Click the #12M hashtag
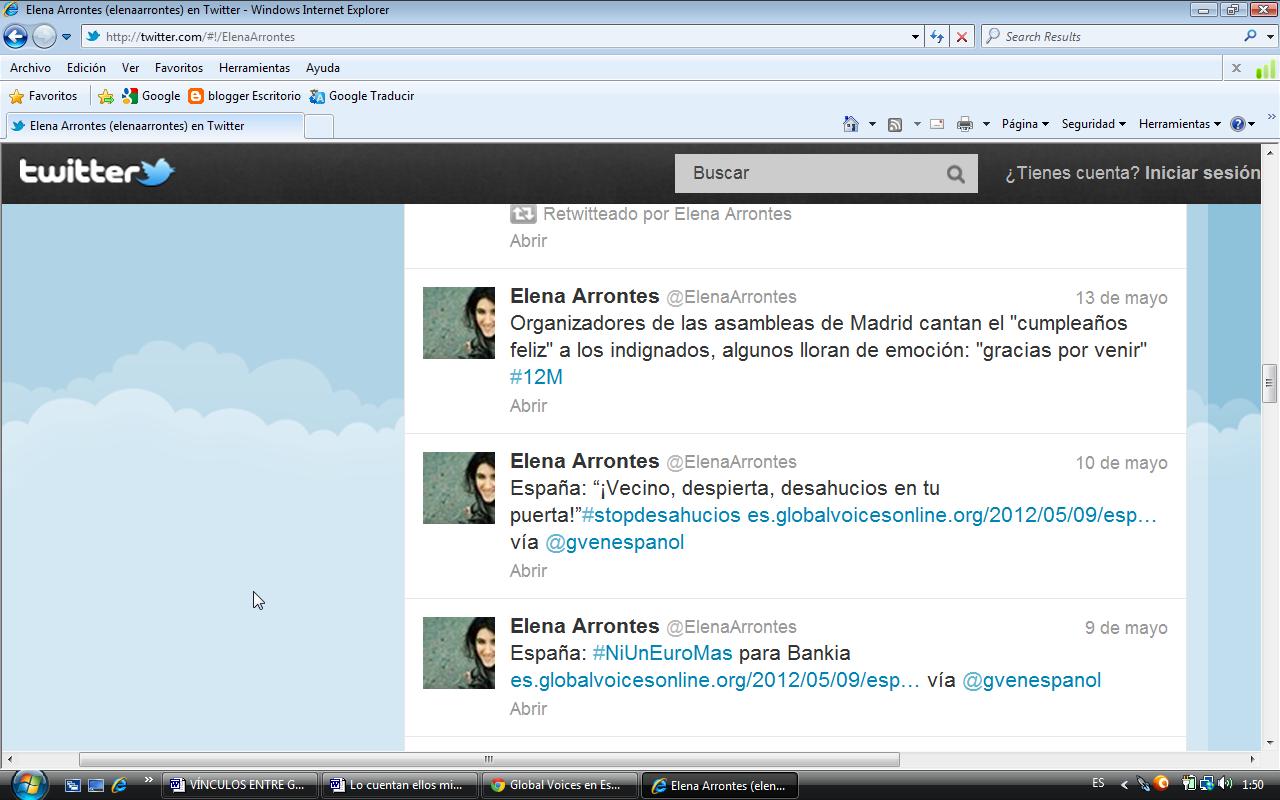Viewport: 1280px width, 800px height. pyautogui.click(x=536, y=377)
